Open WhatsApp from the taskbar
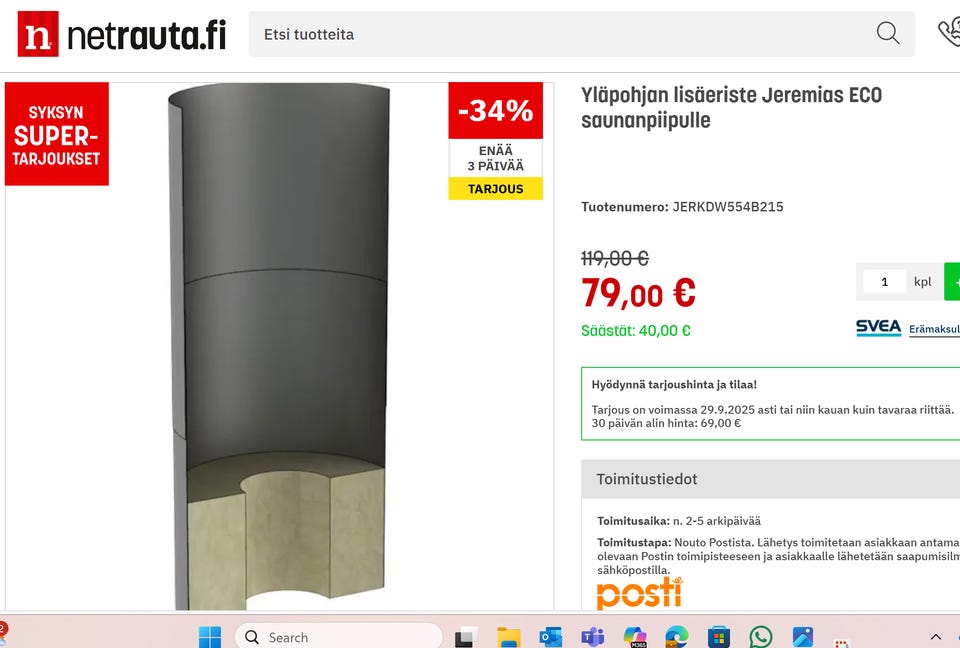This screenshot has height=648, width=960. pyautogui.click(x=760, y=638)
